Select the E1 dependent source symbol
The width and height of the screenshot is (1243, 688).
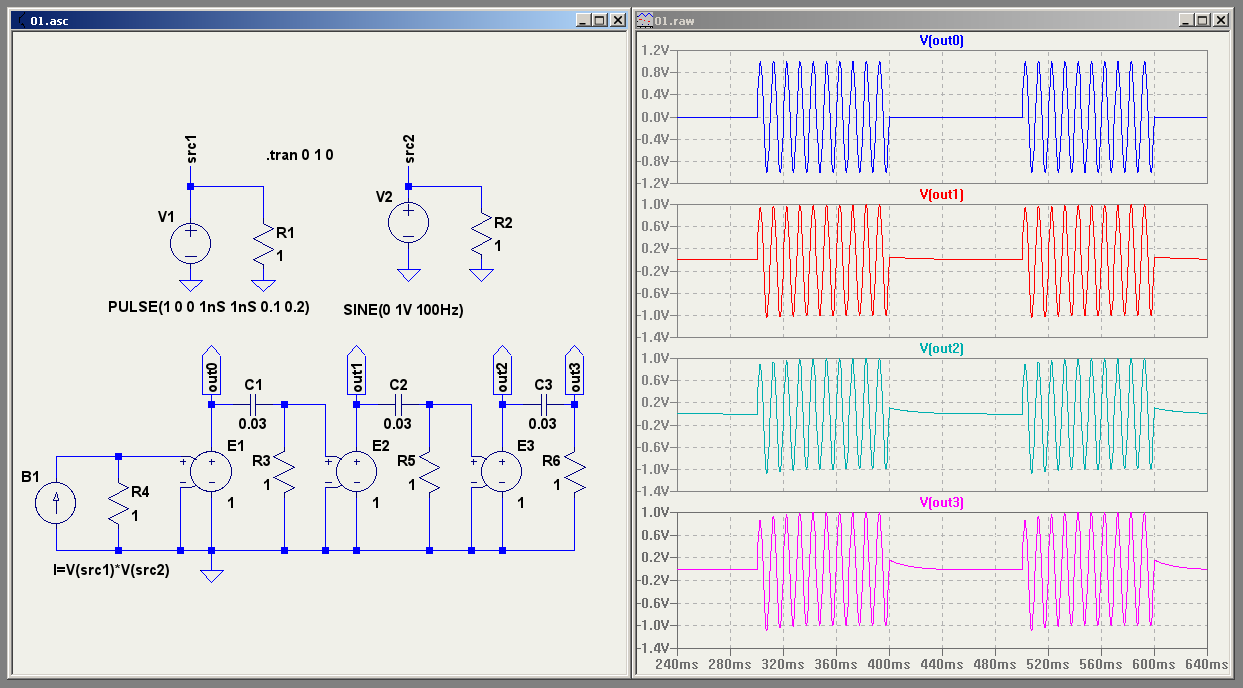[x=211, y=471]
